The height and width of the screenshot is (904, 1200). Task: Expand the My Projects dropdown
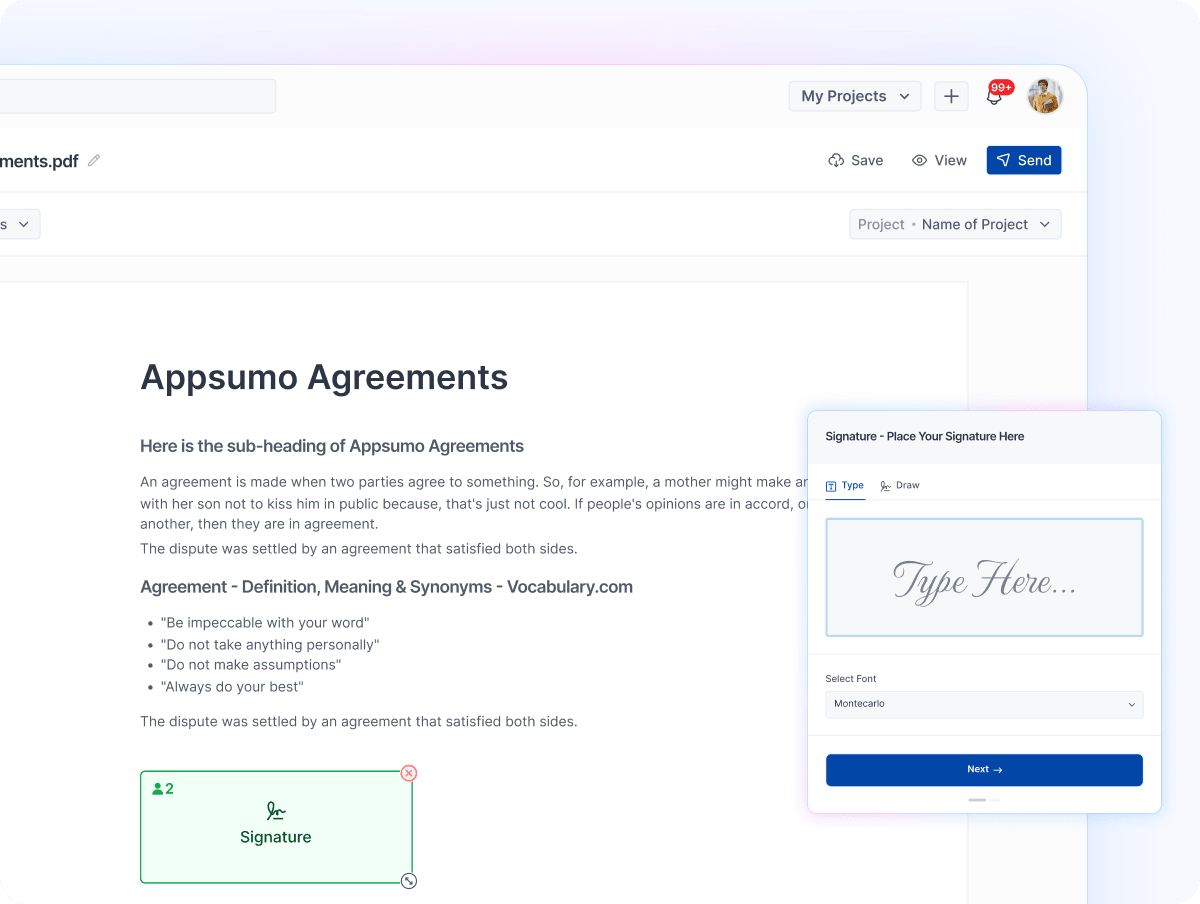(x=855, y=96)
